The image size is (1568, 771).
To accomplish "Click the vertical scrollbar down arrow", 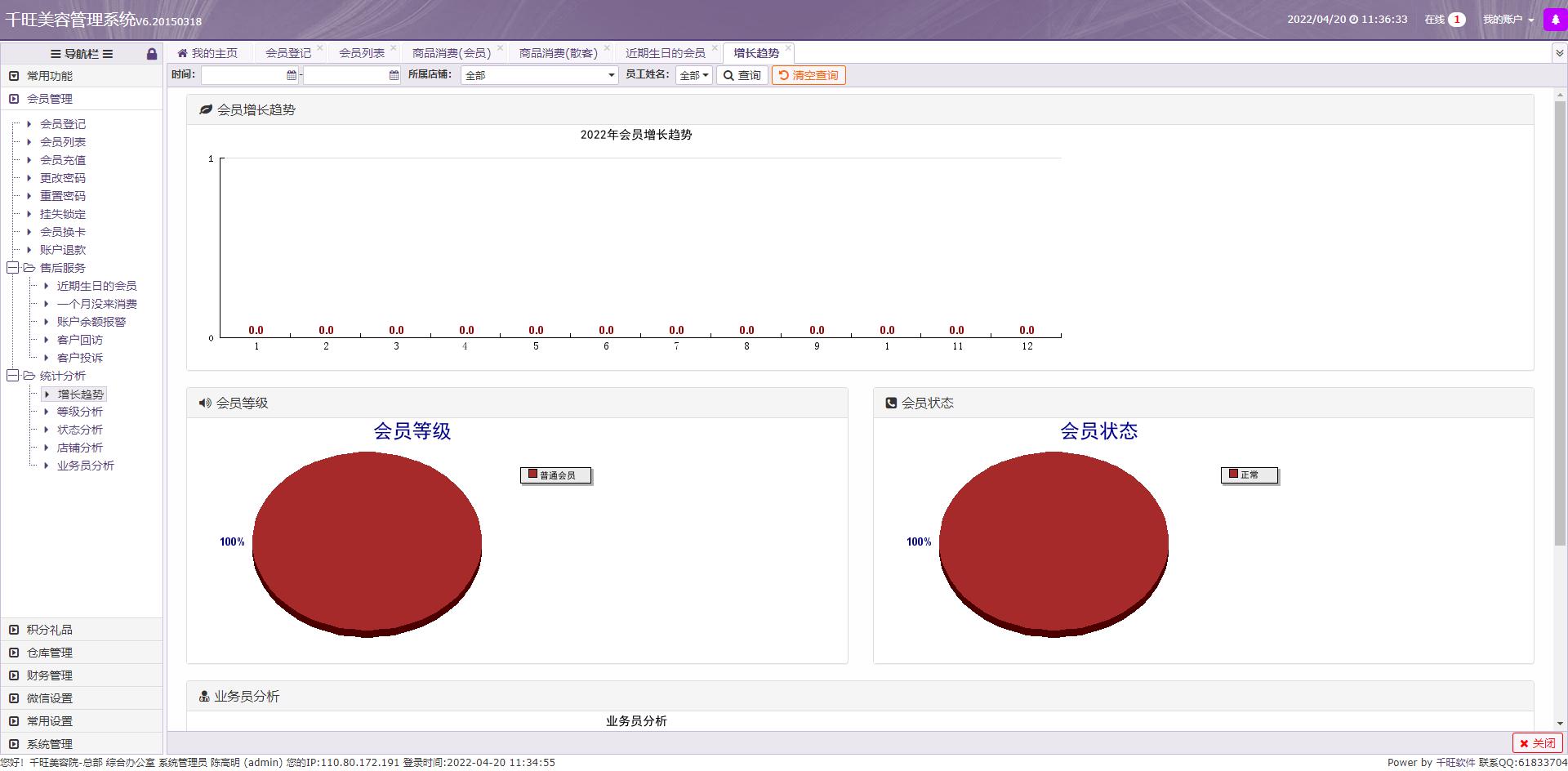I will 1560,724.
